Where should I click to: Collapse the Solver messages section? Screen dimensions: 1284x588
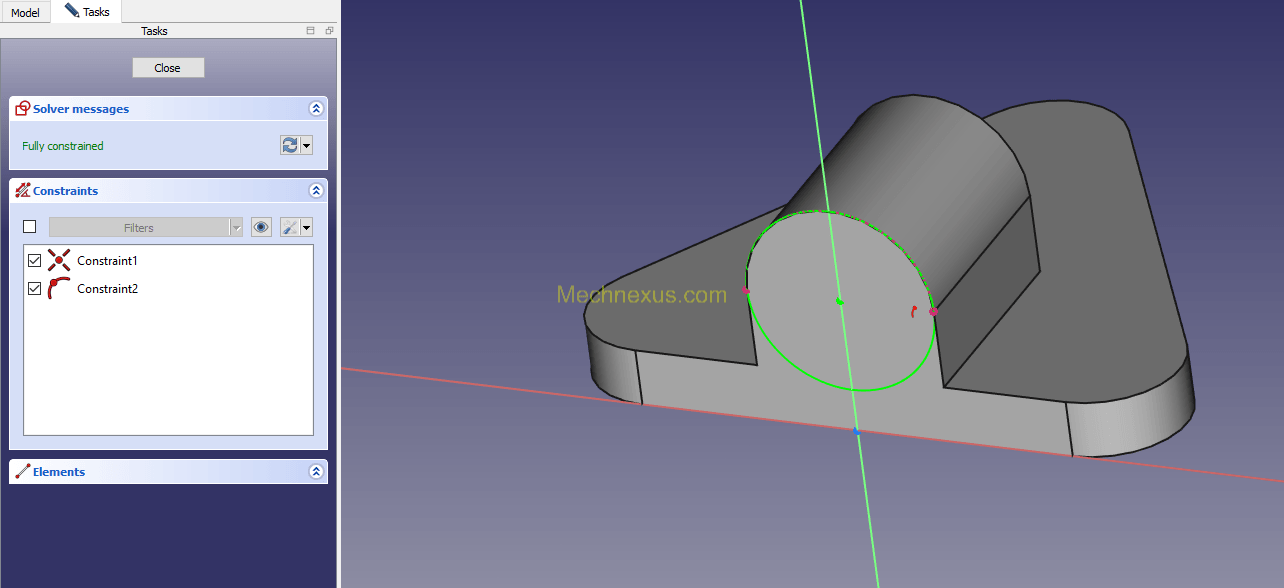(x=316, y=109)
